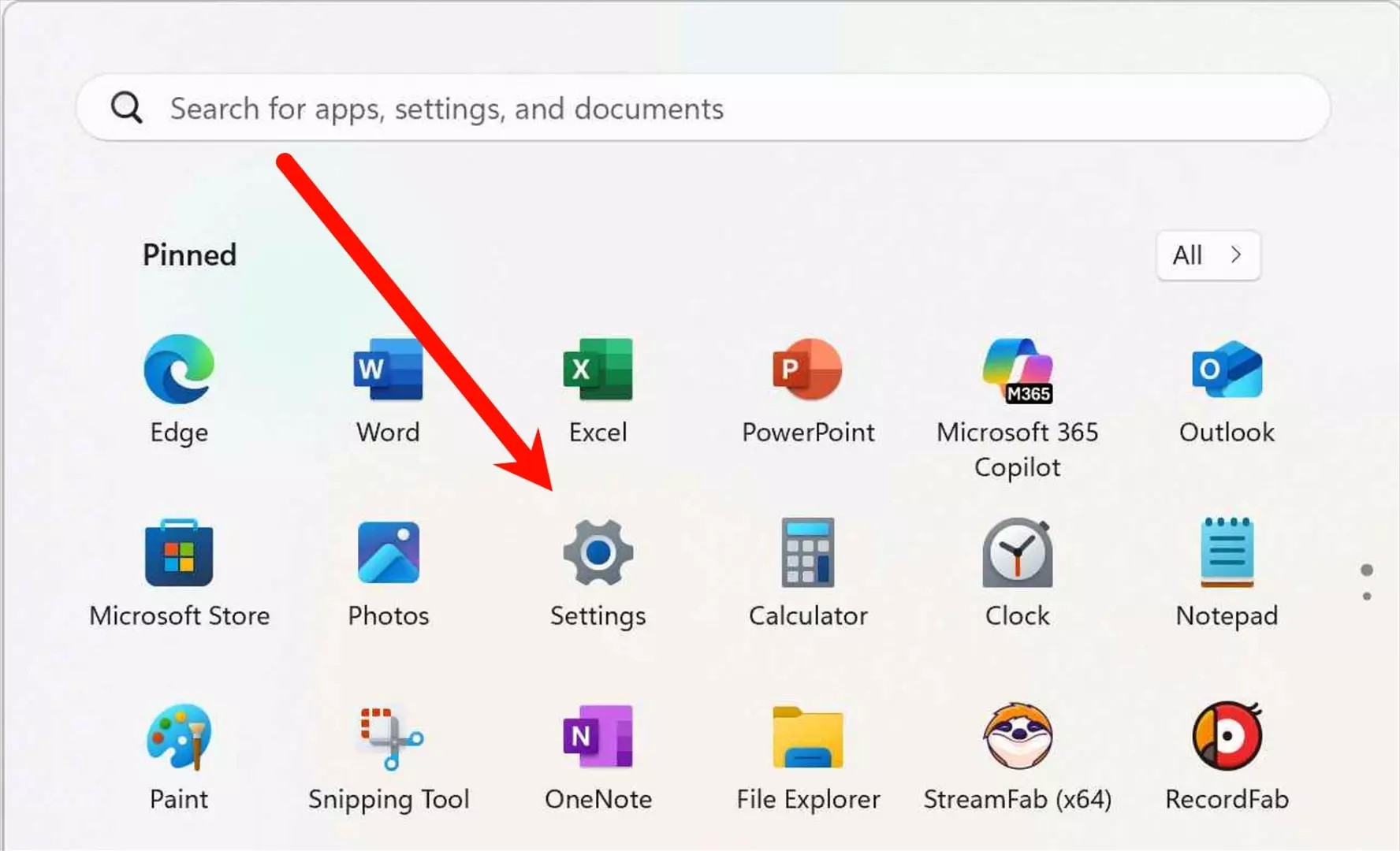The image size is (1400, 851).
Task: Launch StreamFab (x64) app icon
Action: [1017, 735]
